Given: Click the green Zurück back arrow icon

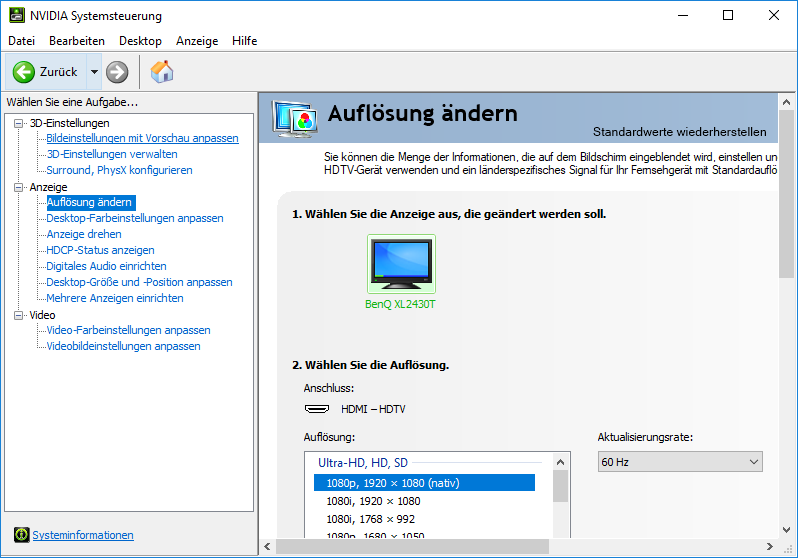Looking at the screenshot, I should pyautogui.click(x=24, y=72).
